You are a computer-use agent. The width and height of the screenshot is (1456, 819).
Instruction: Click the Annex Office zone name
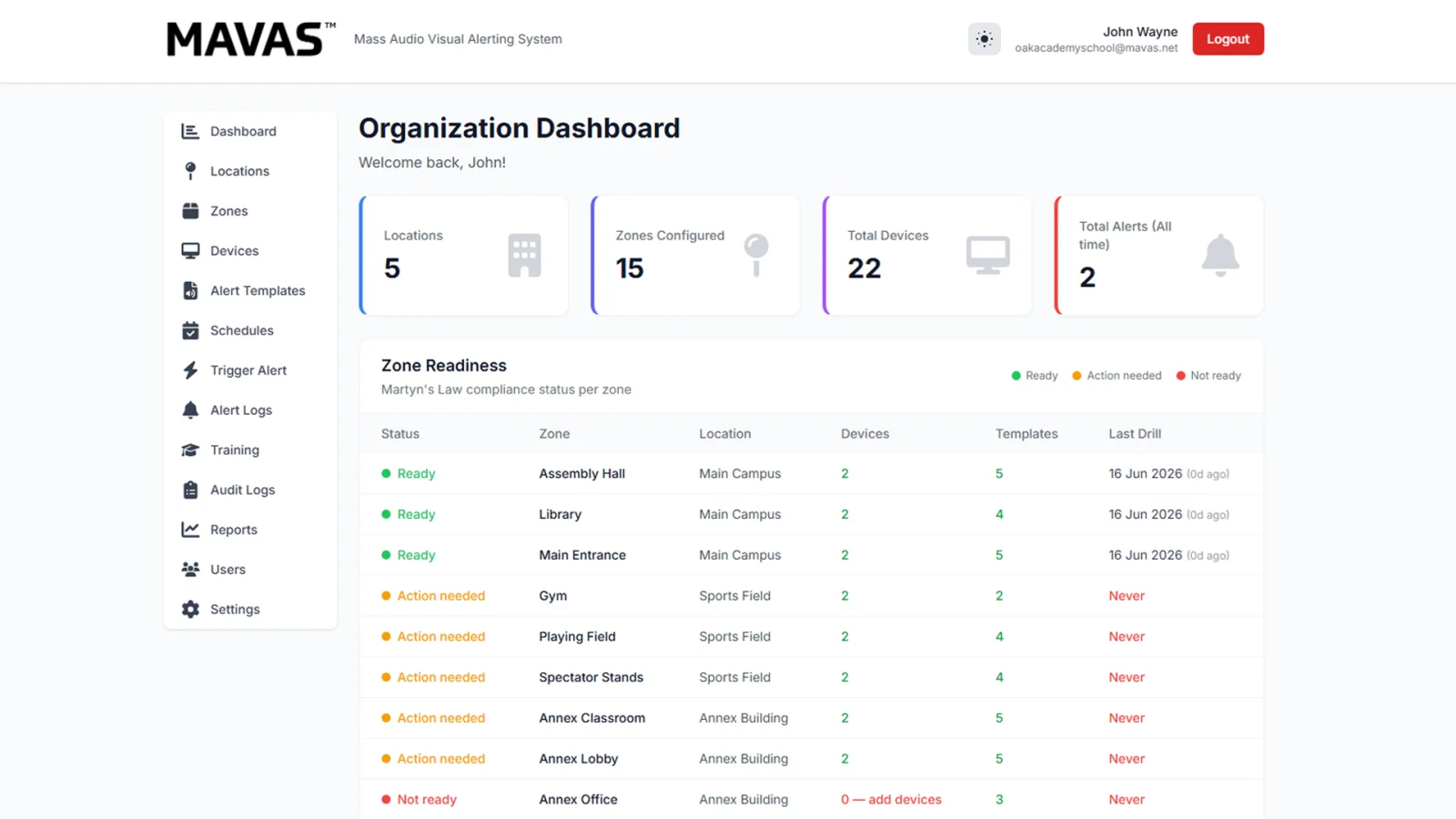pyautogui.click(x=579, y=800)
